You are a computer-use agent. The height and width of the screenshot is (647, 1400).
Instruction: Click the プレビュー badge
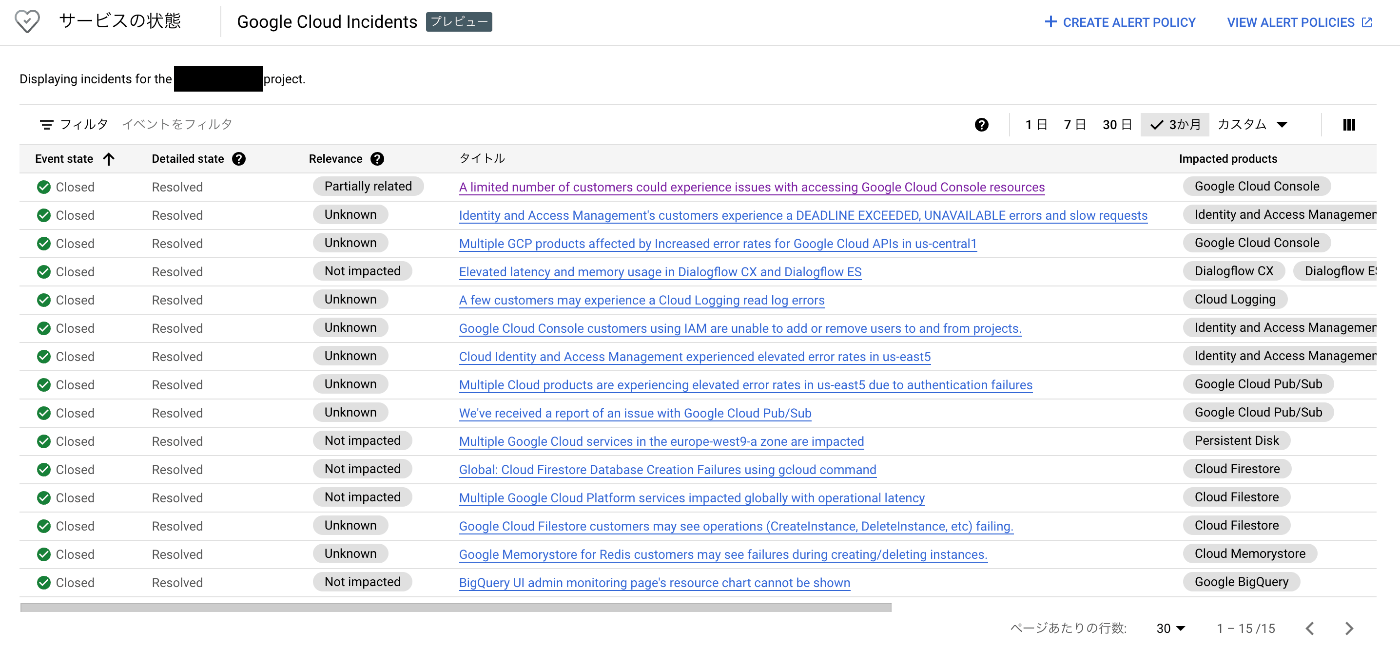pyautogui.click(x=459, y=22)
